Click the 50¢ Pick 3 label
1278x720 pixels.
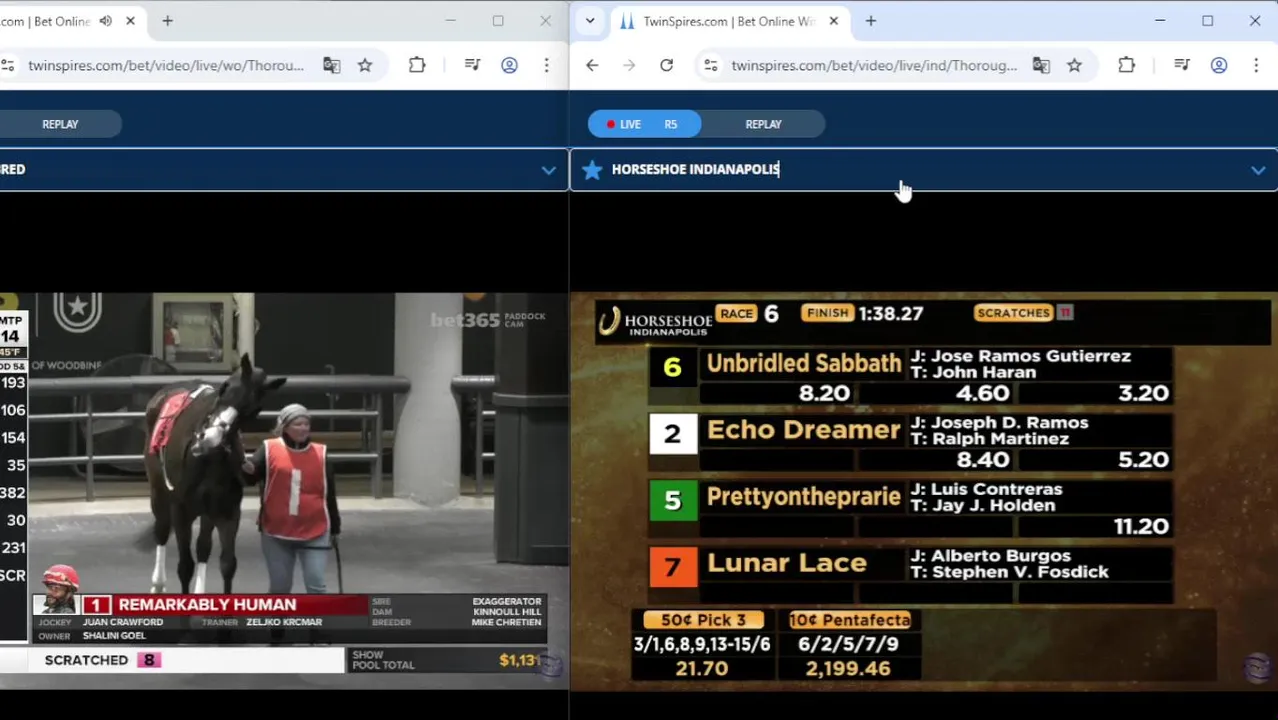(x=703, y=620)
